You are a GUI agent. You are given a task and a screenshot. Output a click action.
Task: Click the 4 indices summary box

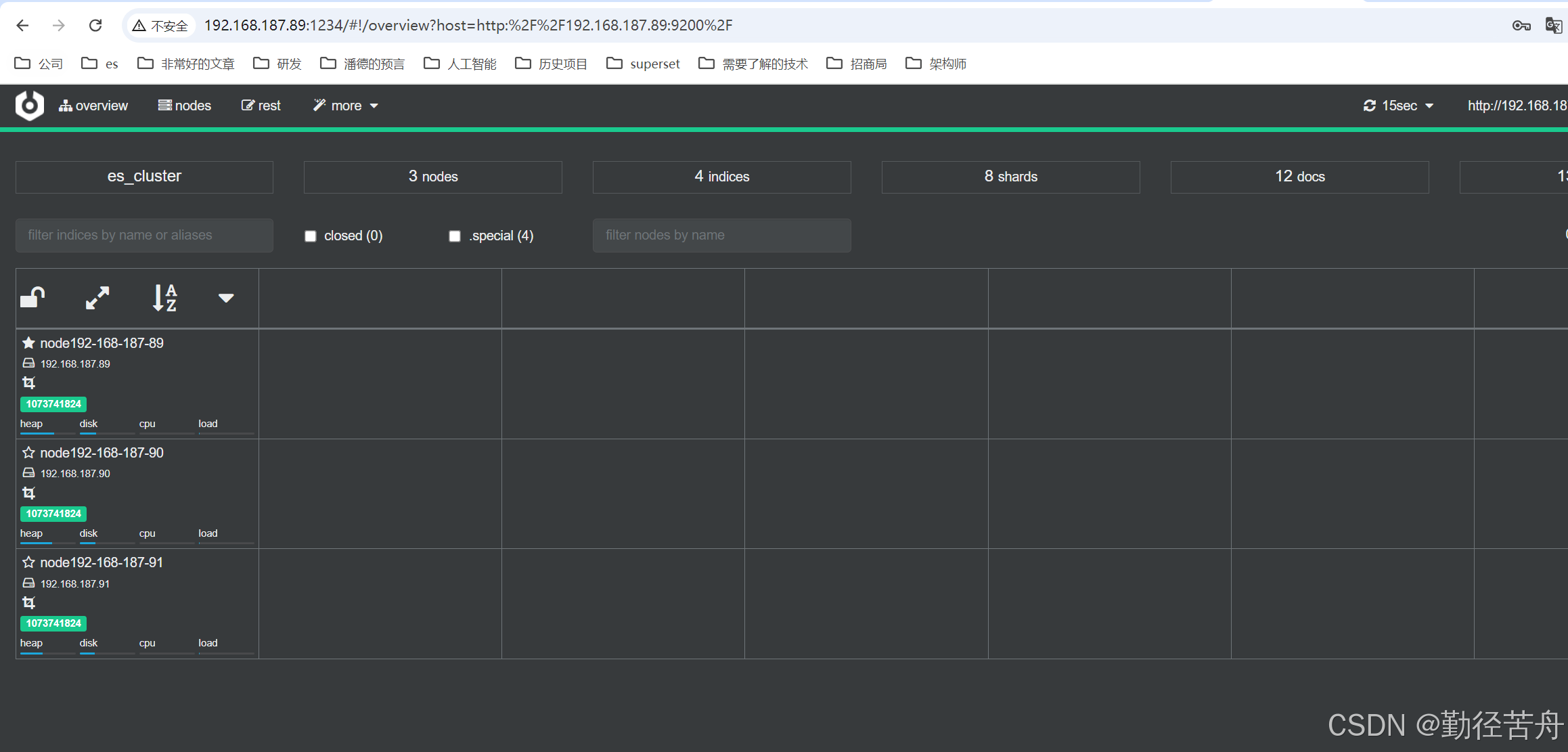721,177
